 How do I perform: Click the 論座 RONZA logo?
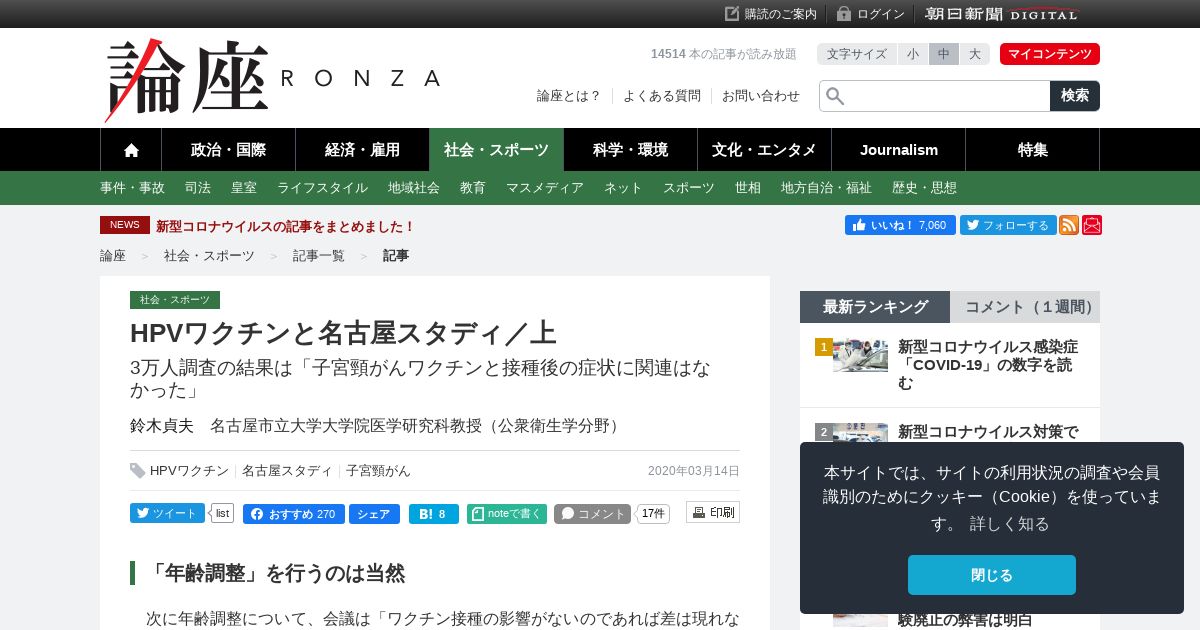(x=272, y=80)
